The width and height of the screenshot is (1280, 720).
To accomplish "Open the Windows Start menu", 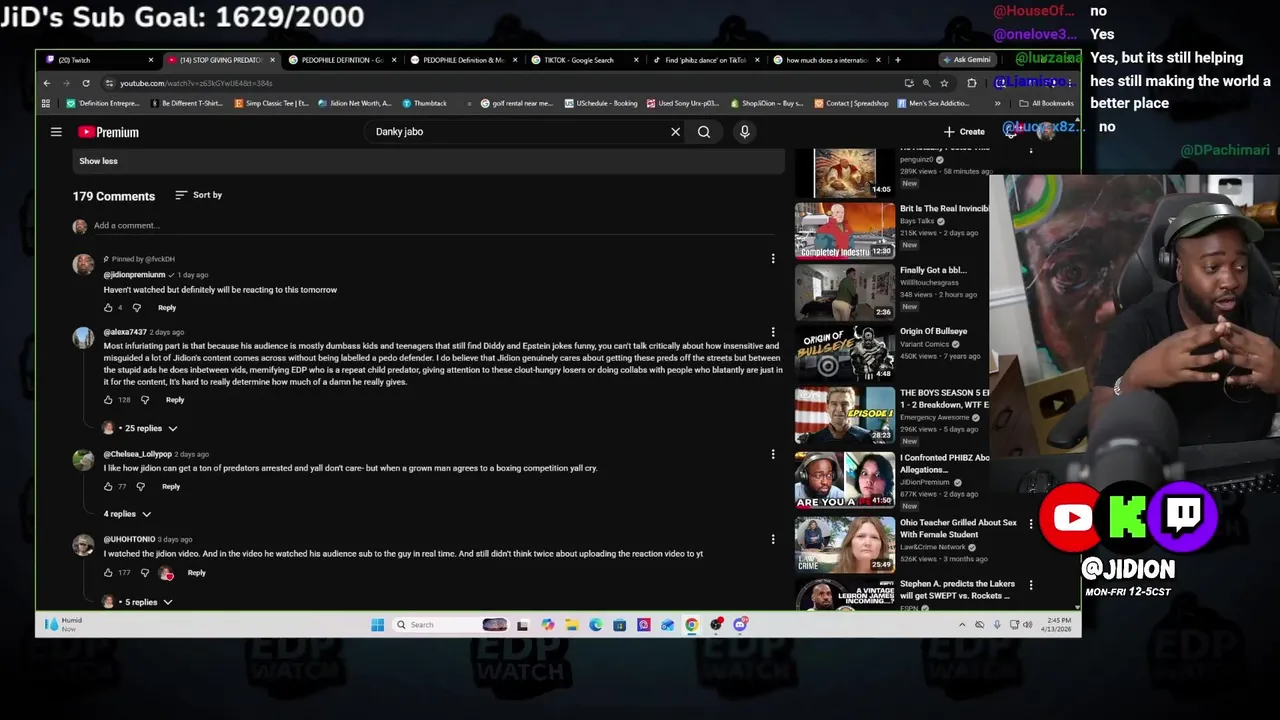I will [377, 625].
